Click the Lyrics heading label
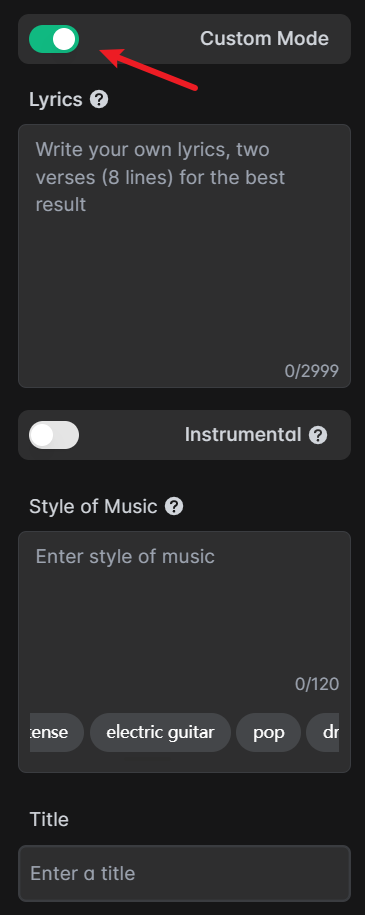The image size is (365, 915). tap(56, 100)
